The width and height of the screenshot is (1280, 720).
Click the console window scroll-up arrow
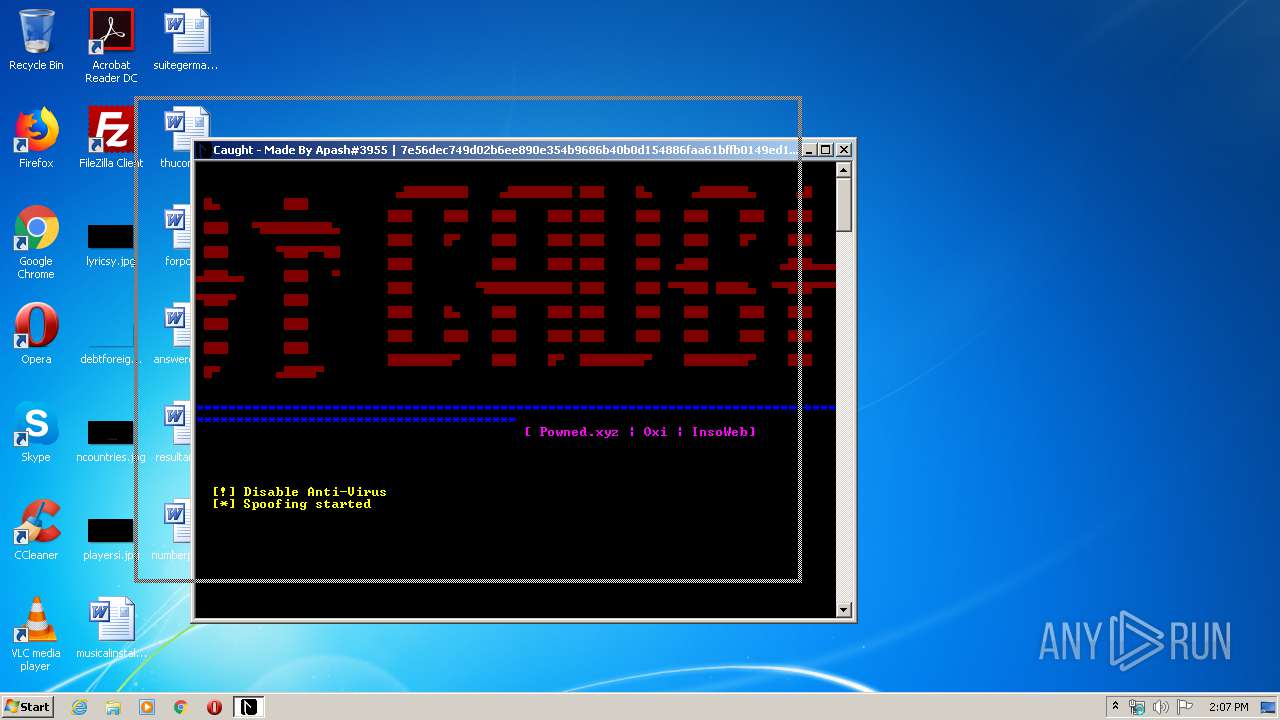click(844, 171)
